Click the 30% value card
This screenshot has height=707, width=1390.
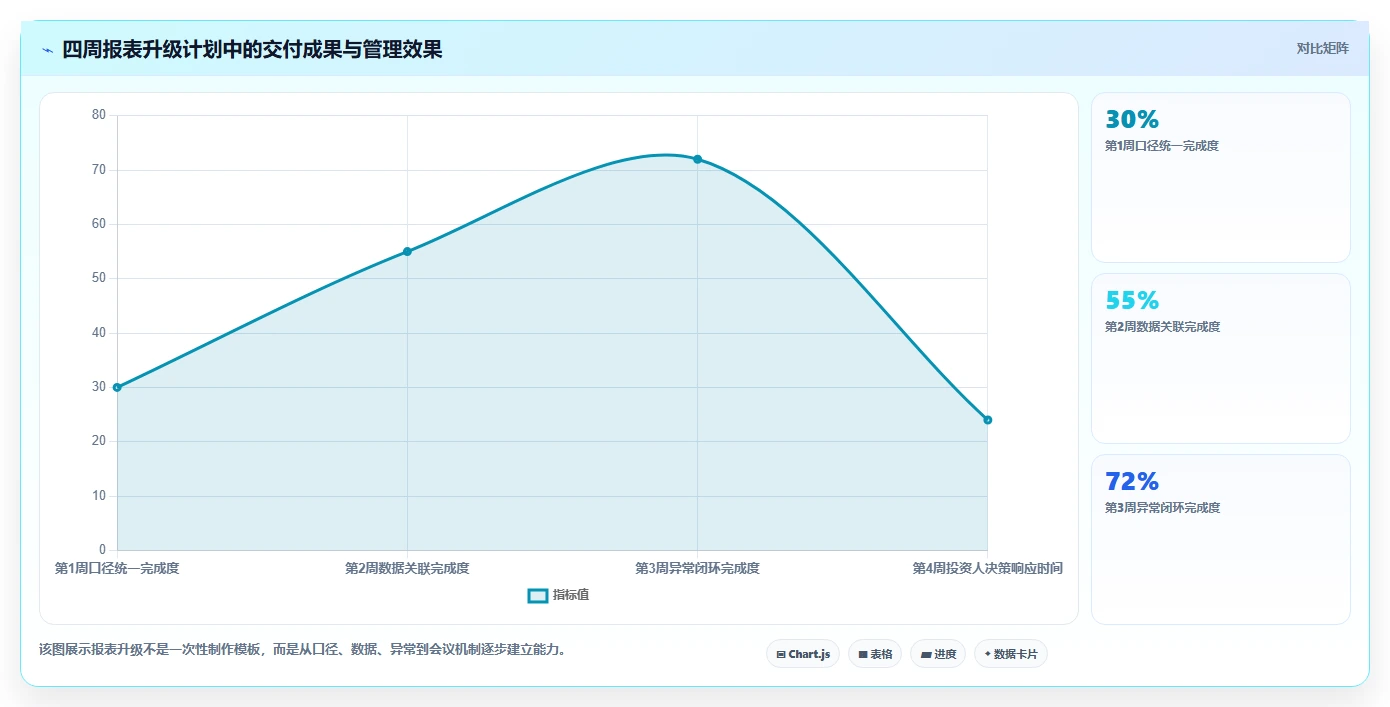tap(1221, 178)
